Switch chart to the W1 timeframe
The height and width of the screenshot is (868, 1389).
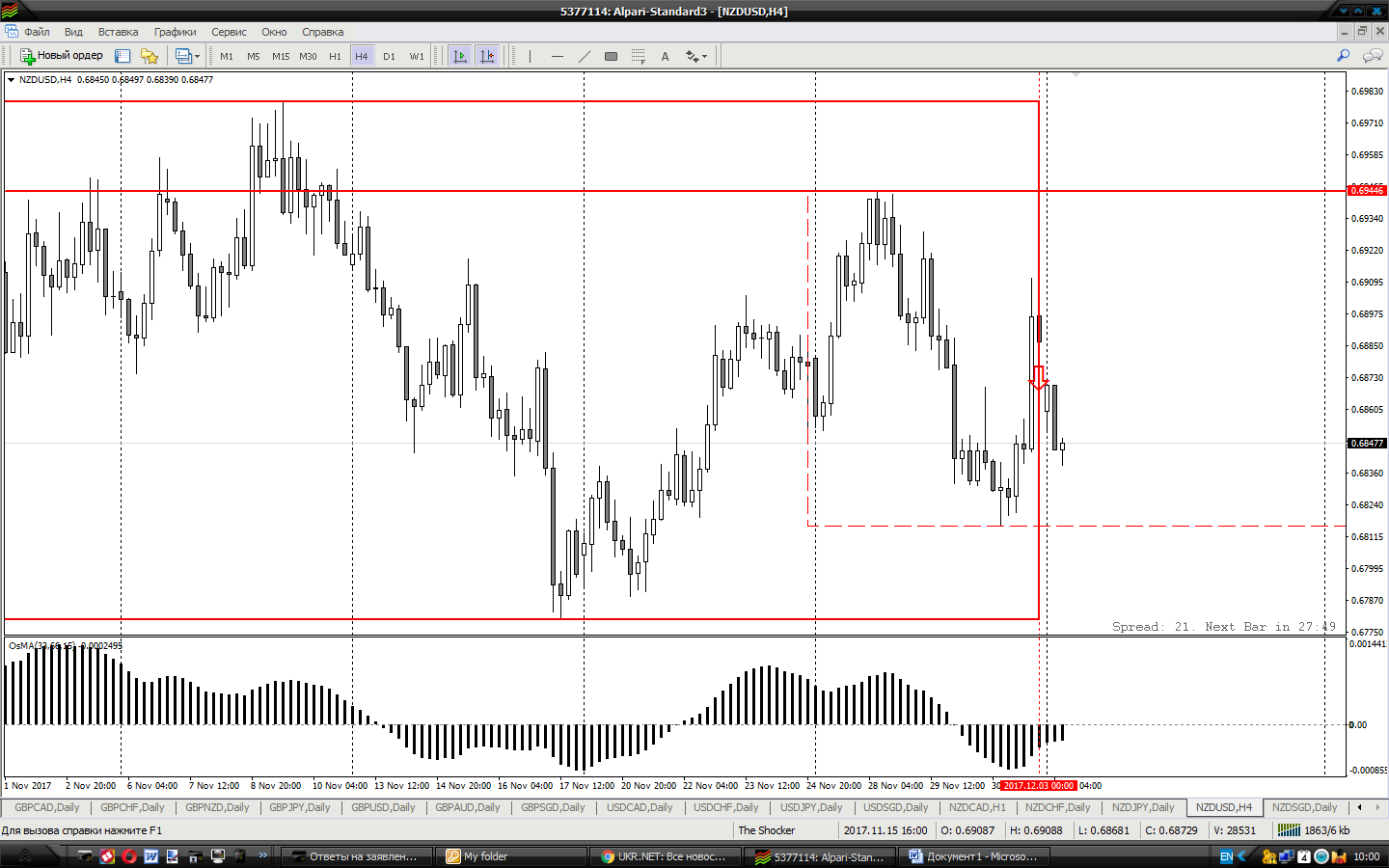(416, 56)
